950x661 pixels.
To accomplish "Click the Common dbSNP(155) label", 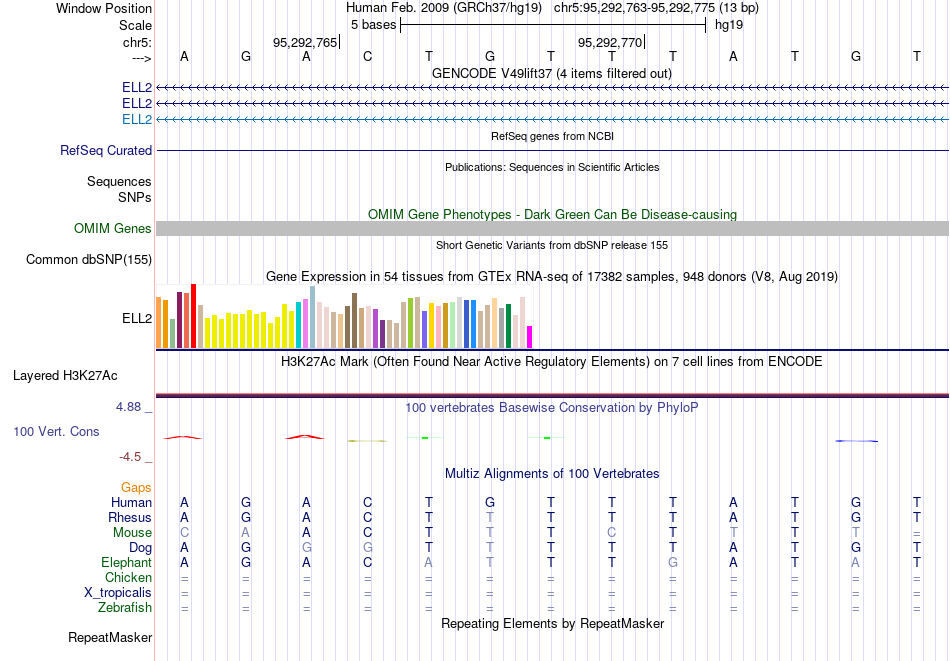I will [x=89, y=259].
